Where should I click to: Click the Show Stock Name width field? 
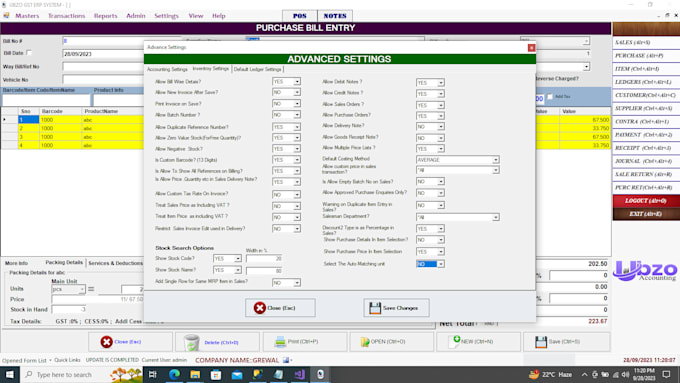pos(264,271)
